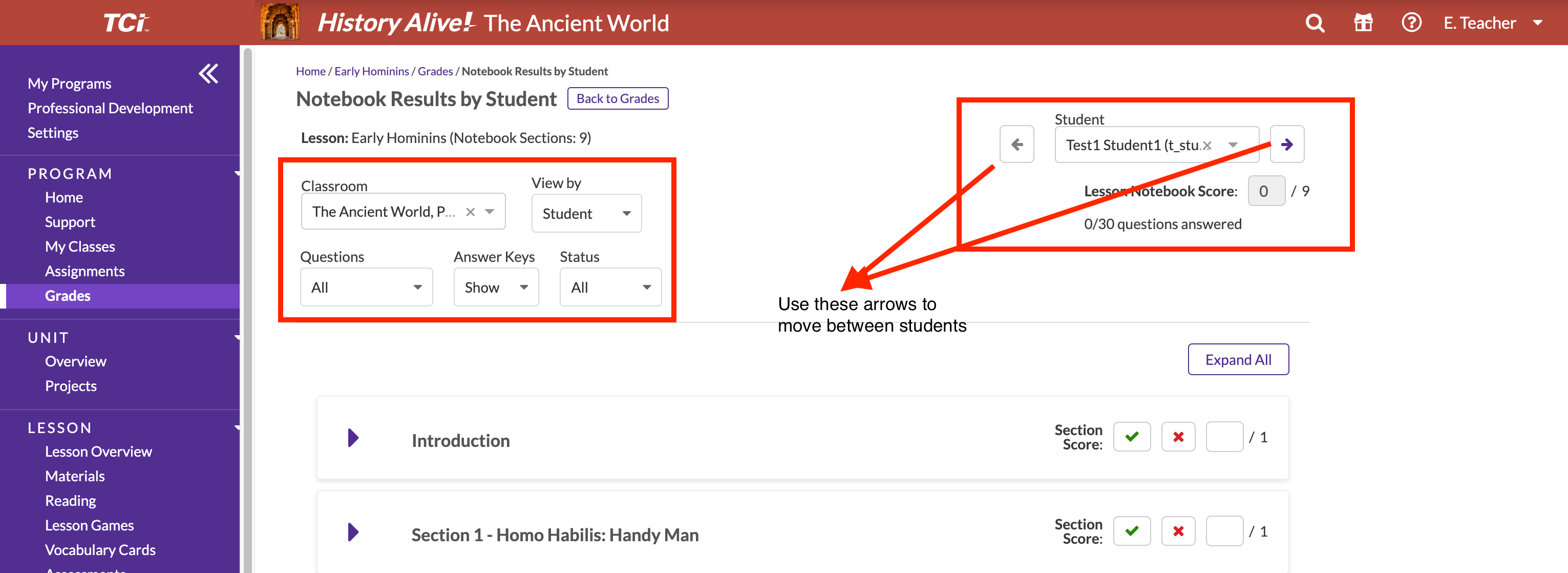Screen dimensions: 1568x573
Task: Mark Introduction section correct with checkmark
Action: click(1132, 437)
